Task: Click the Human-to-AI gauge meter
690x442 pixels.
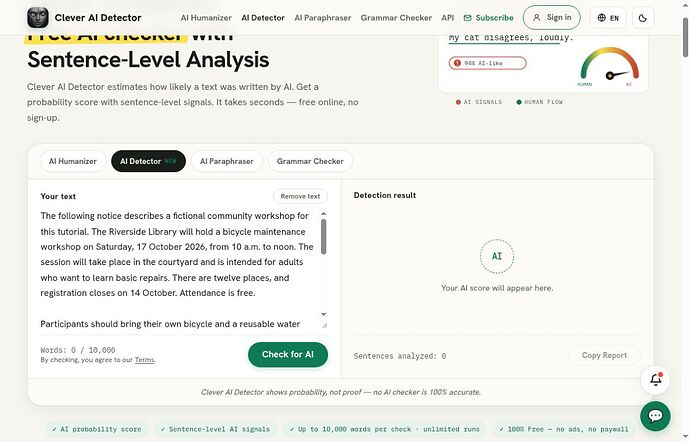Action: 609,66
